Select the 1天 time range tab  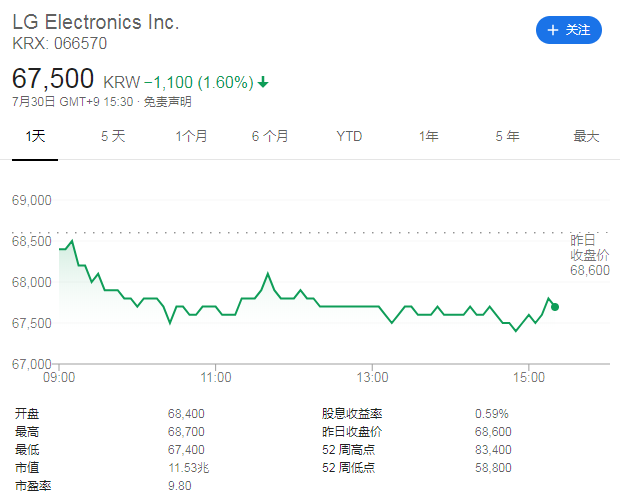point(36,136)
